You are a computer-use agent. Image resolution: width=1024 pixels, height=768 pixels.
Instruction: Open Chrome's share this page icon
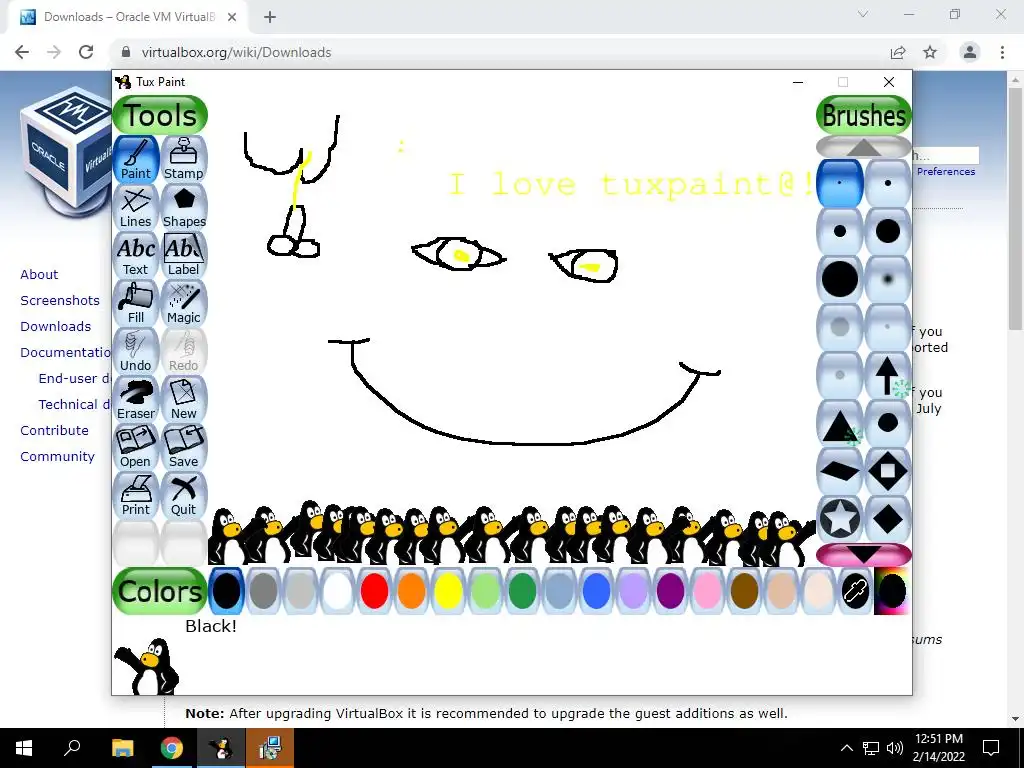(x=898, y=52)
